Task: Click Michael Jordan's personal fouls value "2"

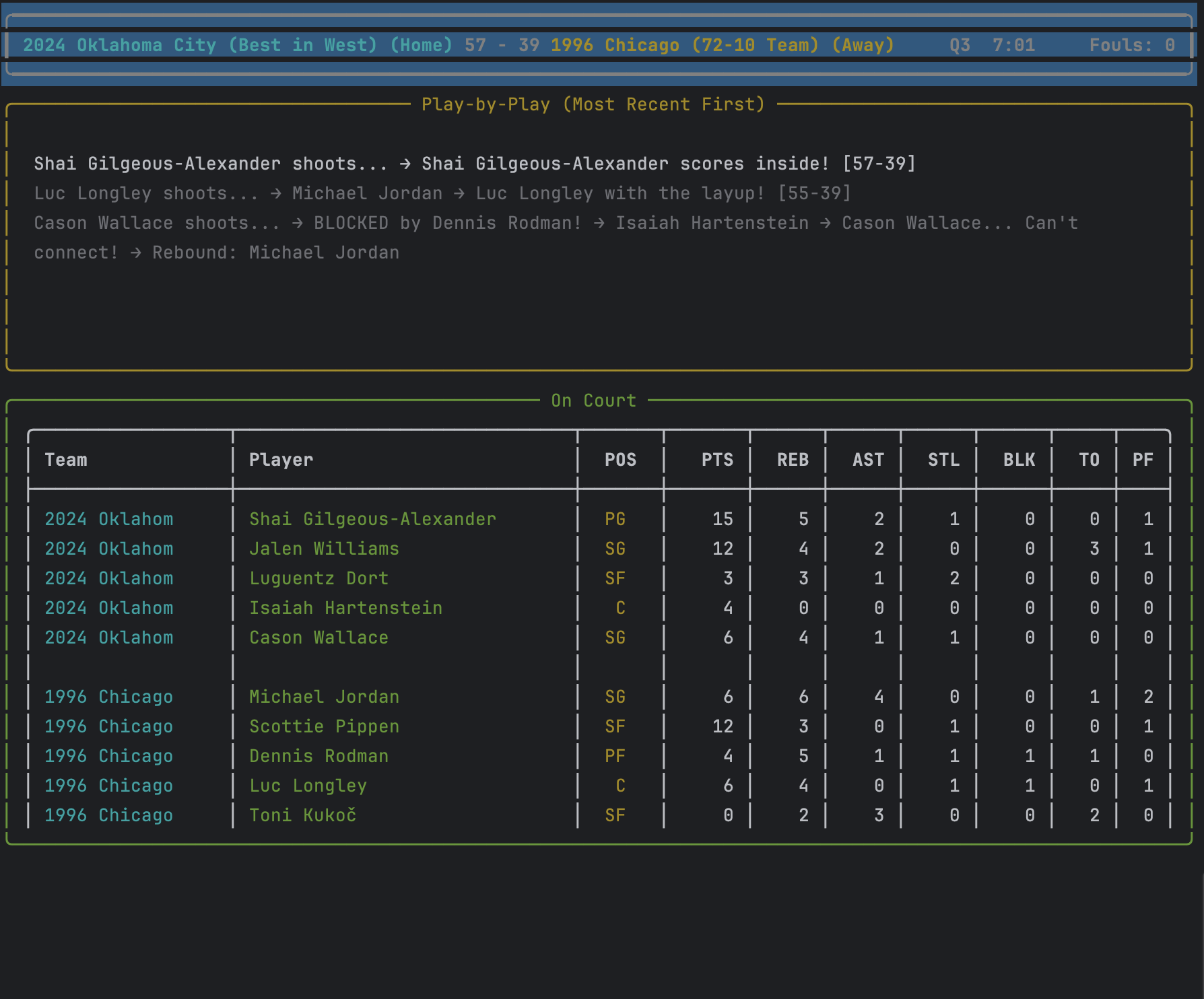Action: (1148, 697)
